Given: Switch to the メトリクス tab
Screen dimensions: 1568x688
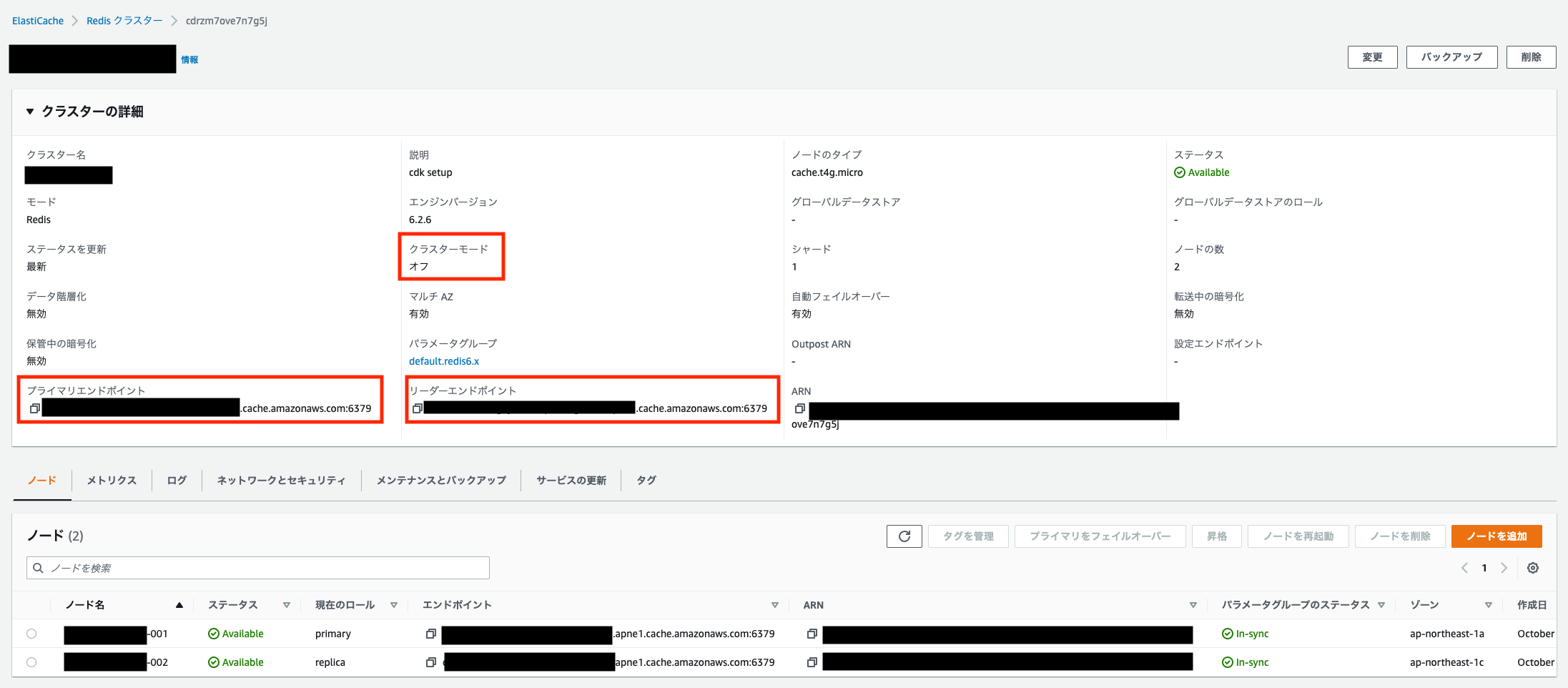Looking at the screenshot, I should pos(112,480).
